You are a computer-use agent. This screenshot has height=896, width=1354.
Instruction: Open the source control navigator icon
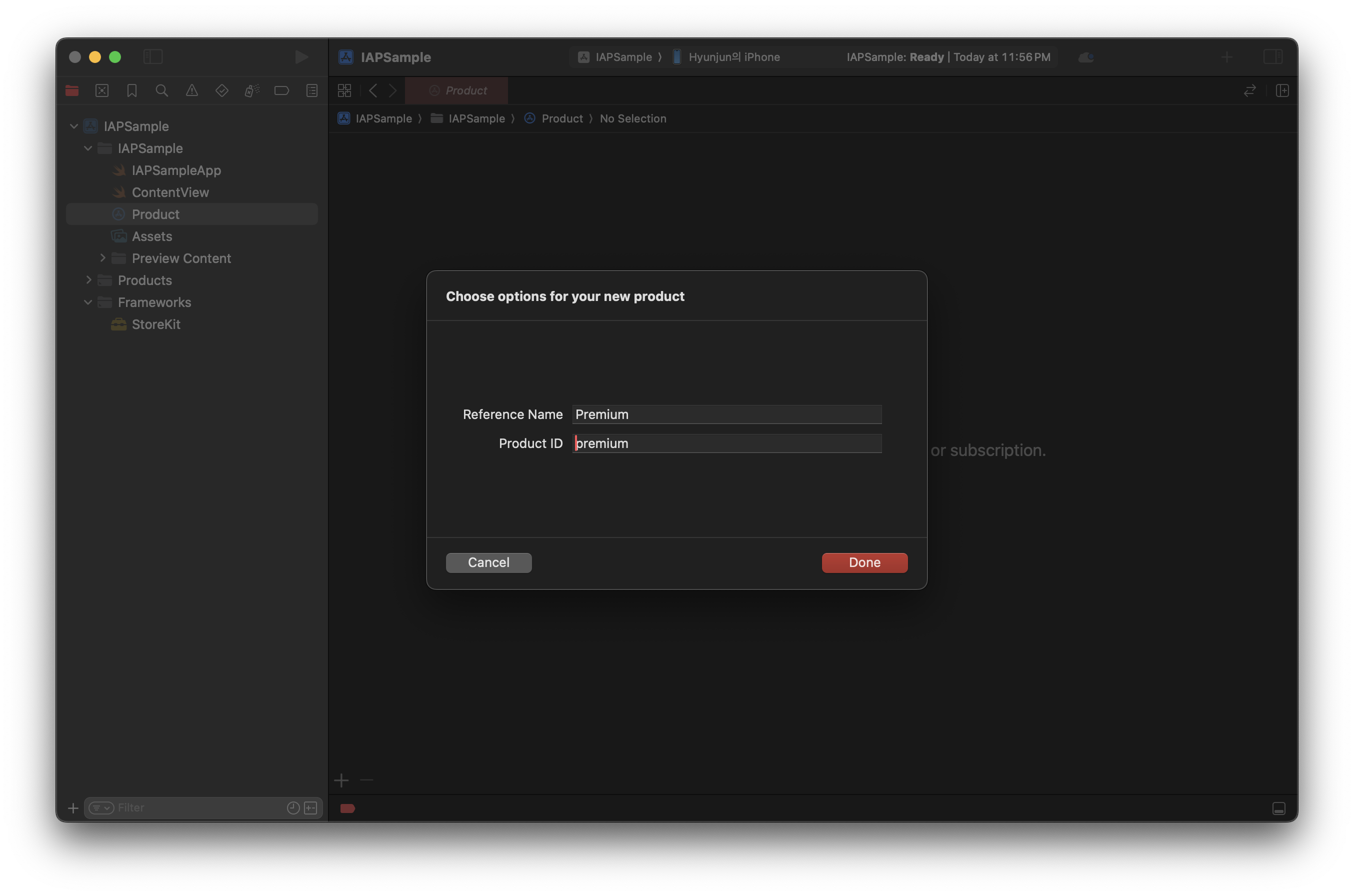click(101, 90)
